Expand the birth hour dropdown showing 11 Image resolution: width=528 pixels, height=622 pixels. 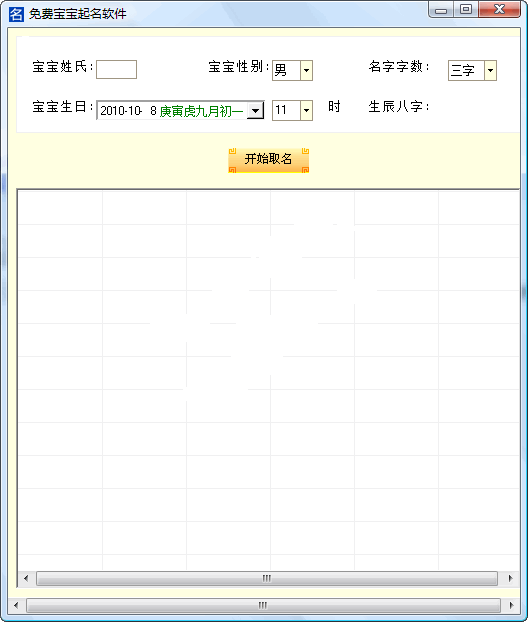(306, 110)
